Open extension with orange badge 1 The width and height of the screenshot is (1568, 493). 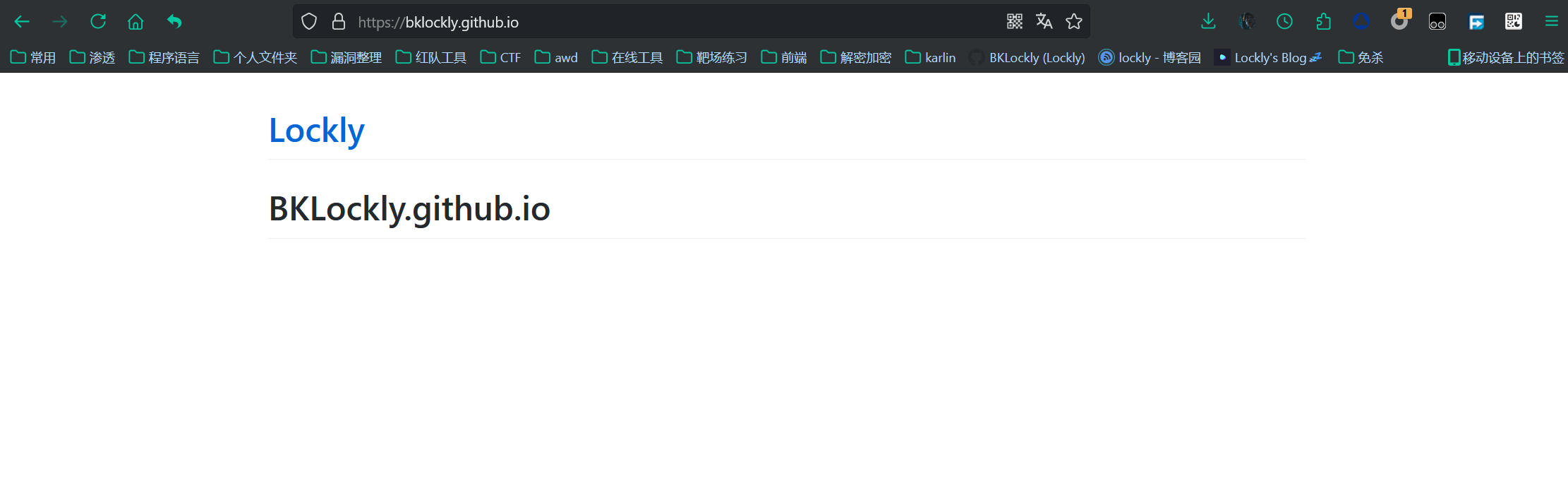tap(1400, 20)
